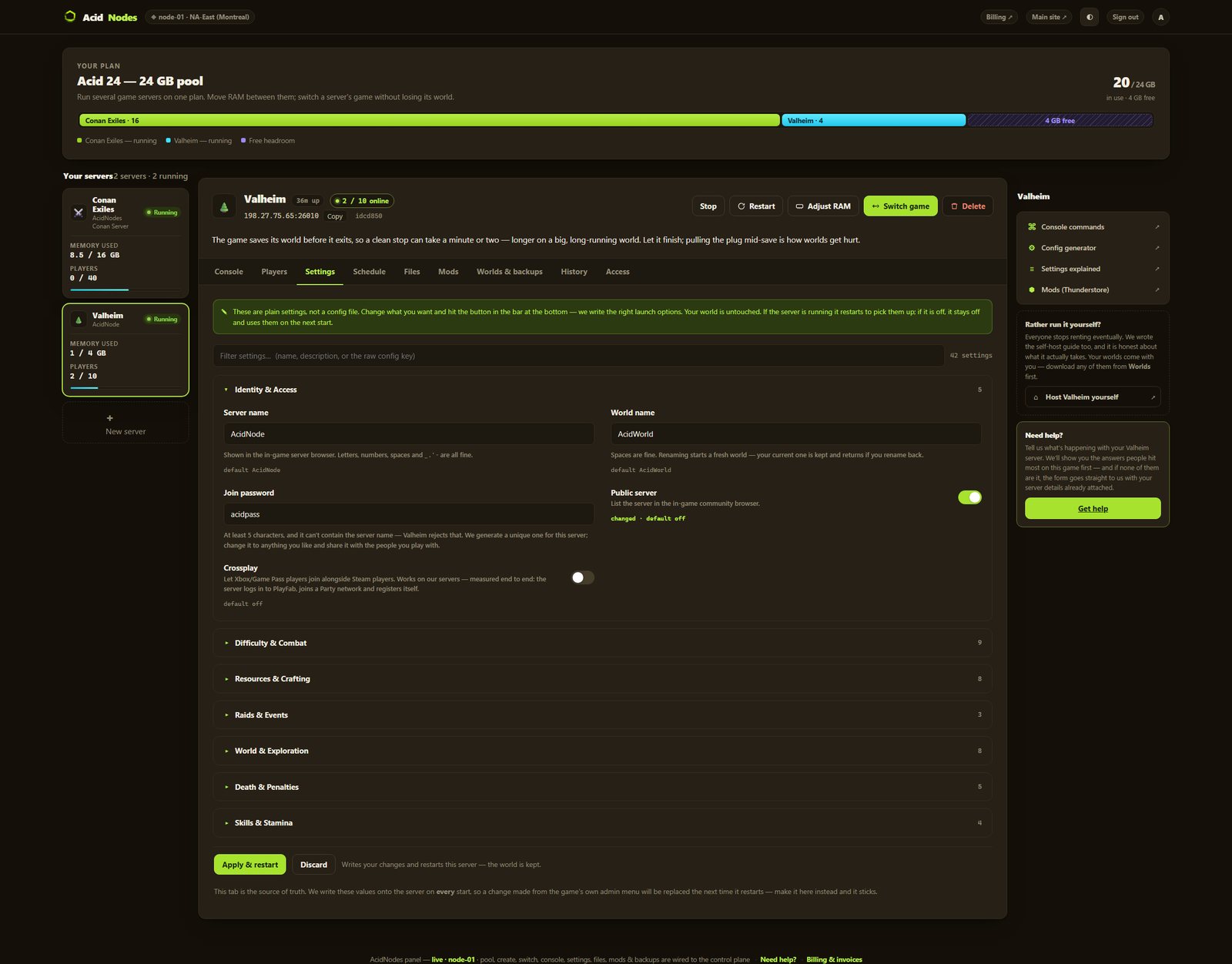
Task: Expand the Difficulty & Combat section
Action: pos(602,643)
